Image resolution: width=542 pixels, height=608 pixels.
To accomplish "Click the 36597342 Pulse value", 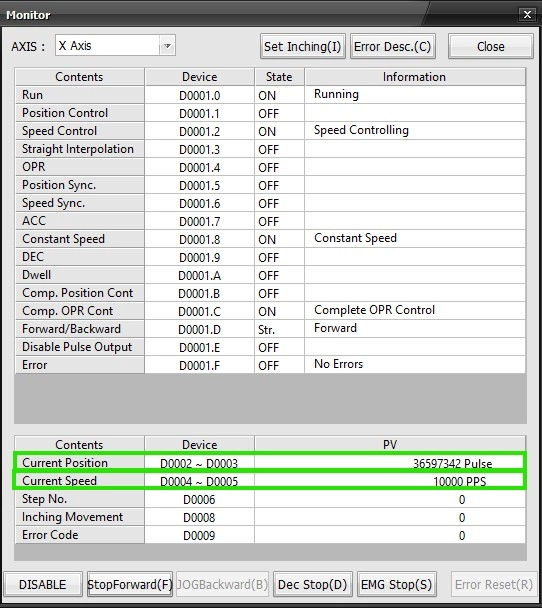I will pyautogui.click(x=452, y=463).
